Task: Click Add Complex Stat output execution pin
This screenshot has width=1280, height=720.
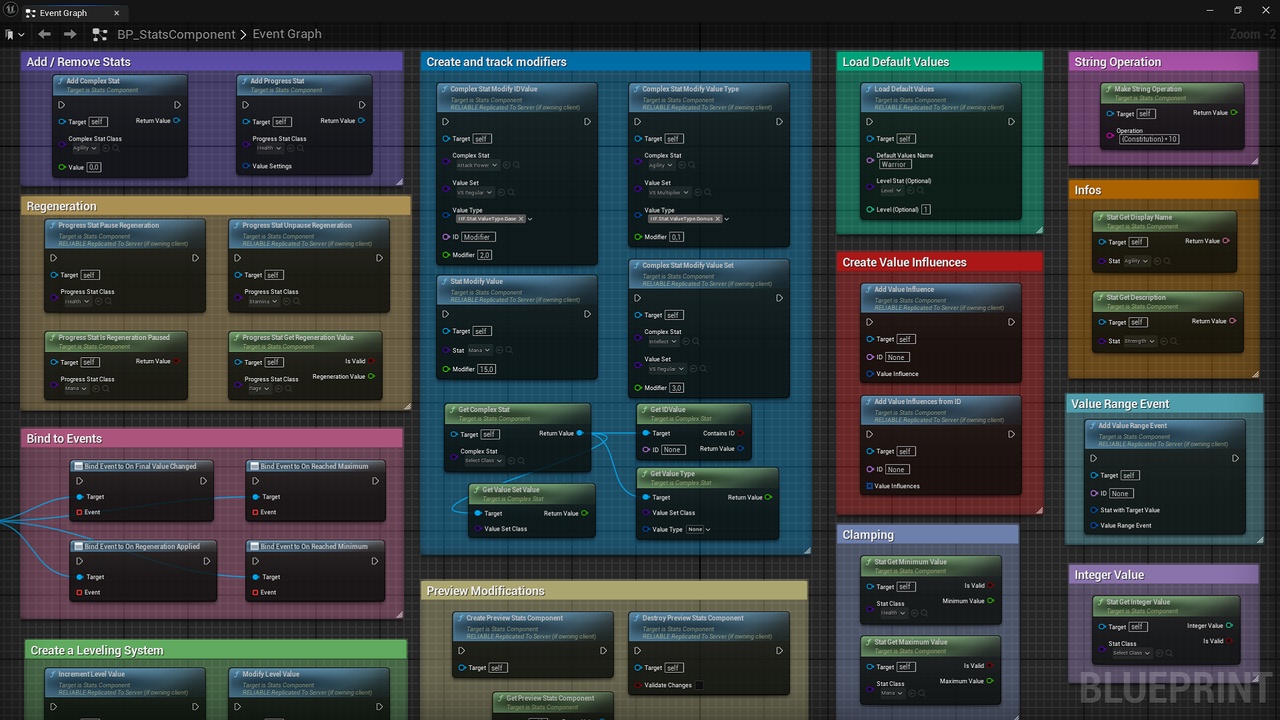Action: click(177, 104)
